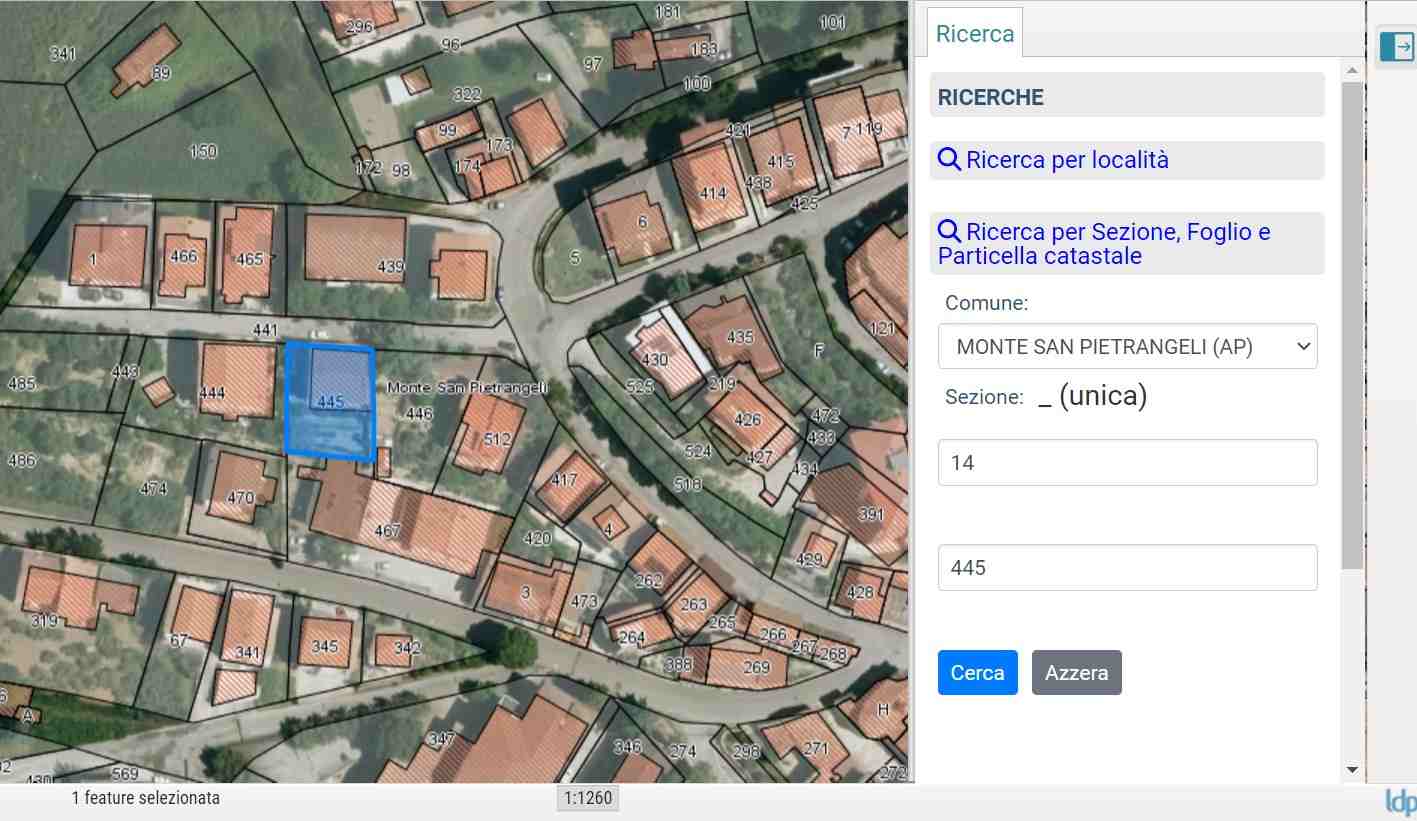Focus the Foglio field containing 14
Viewport: 1417px width, 821px height.
point(1127,463)
